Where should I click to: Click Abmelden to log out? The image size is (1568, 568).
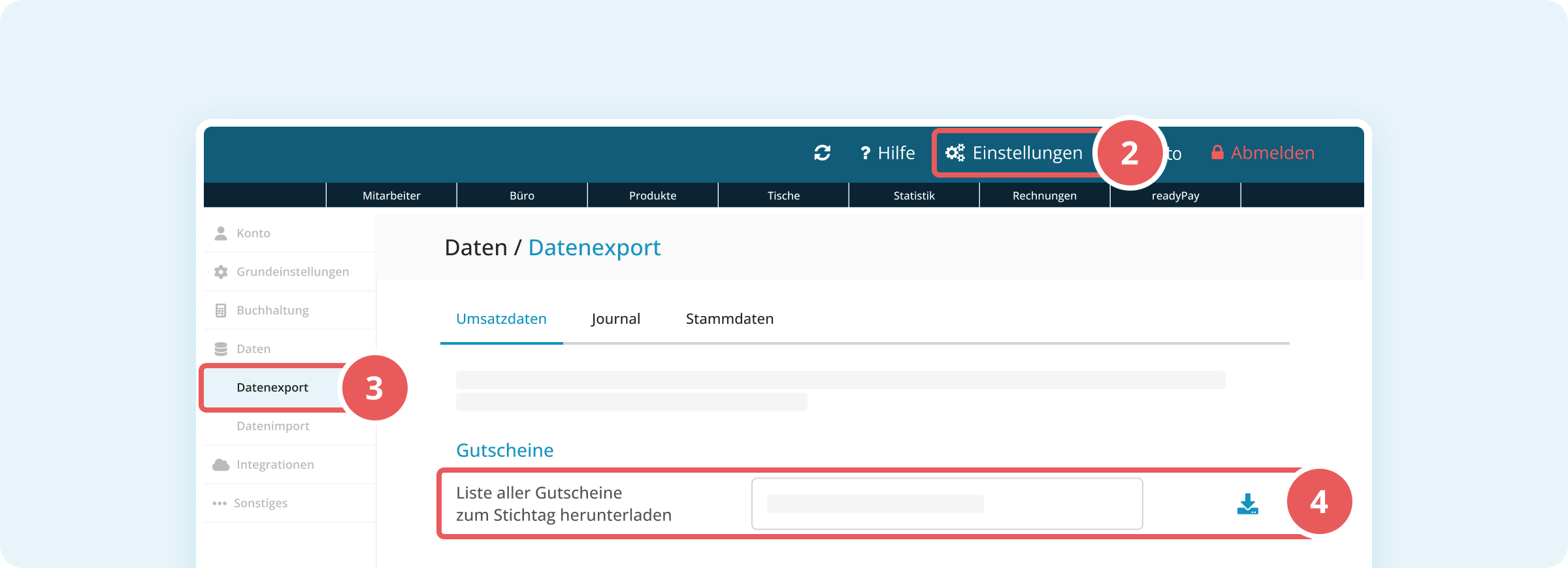pyautogui.click(x=1262, y=153)
